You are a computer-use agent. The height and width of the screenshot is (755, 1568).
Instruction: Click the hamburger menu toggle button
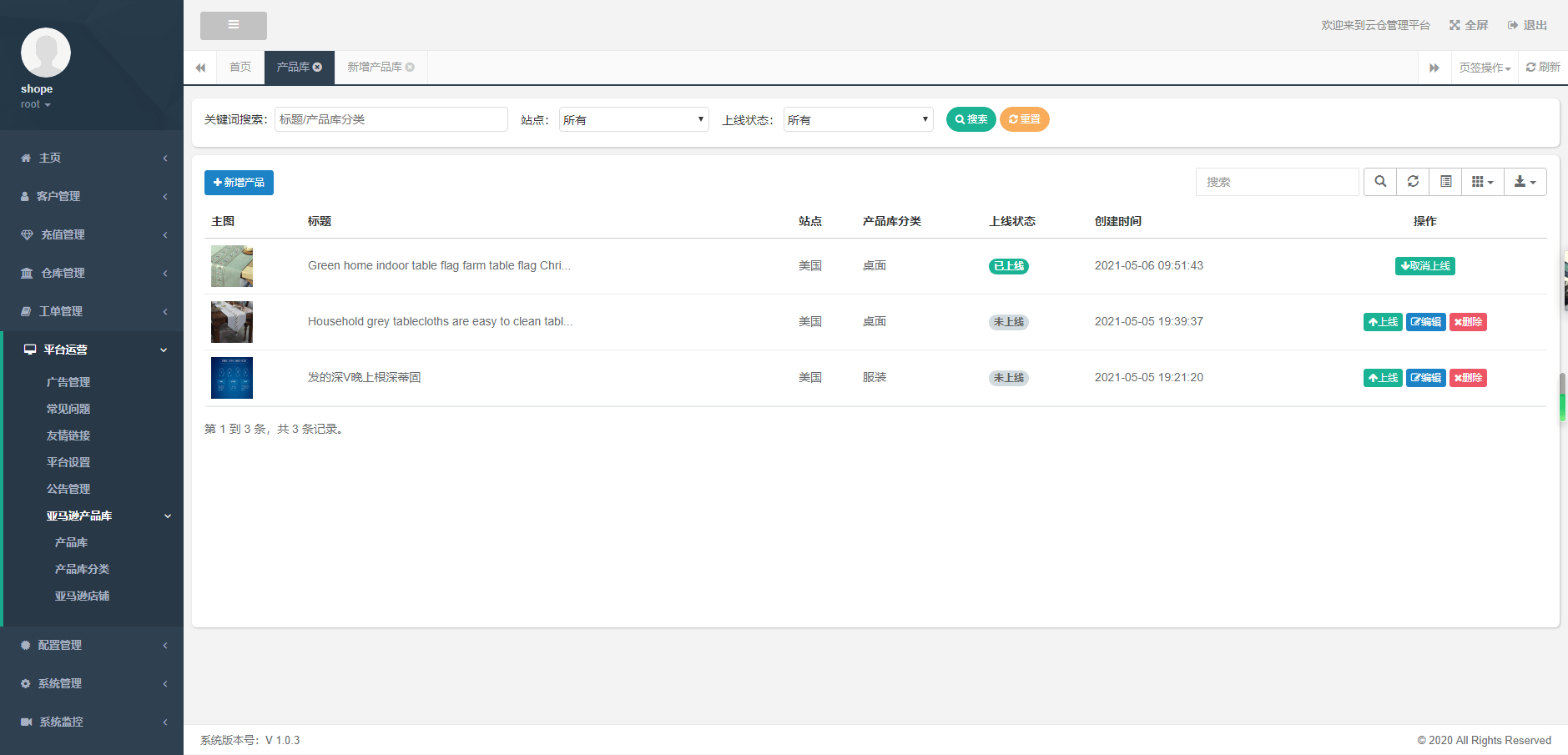233,26
